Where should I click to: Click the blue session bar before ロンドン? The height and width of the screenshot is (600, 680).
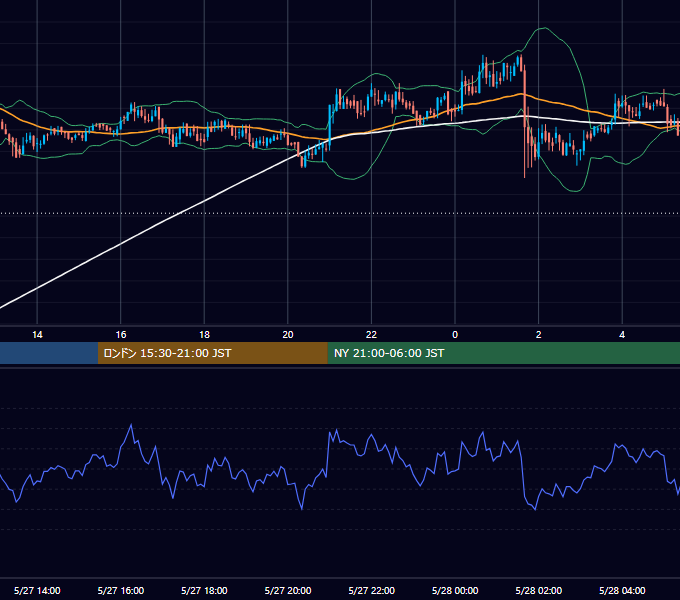point(49,353)
